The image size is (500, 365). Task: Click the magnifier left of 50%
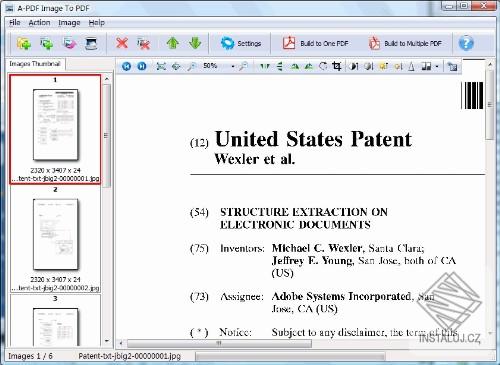pos(191,66)
